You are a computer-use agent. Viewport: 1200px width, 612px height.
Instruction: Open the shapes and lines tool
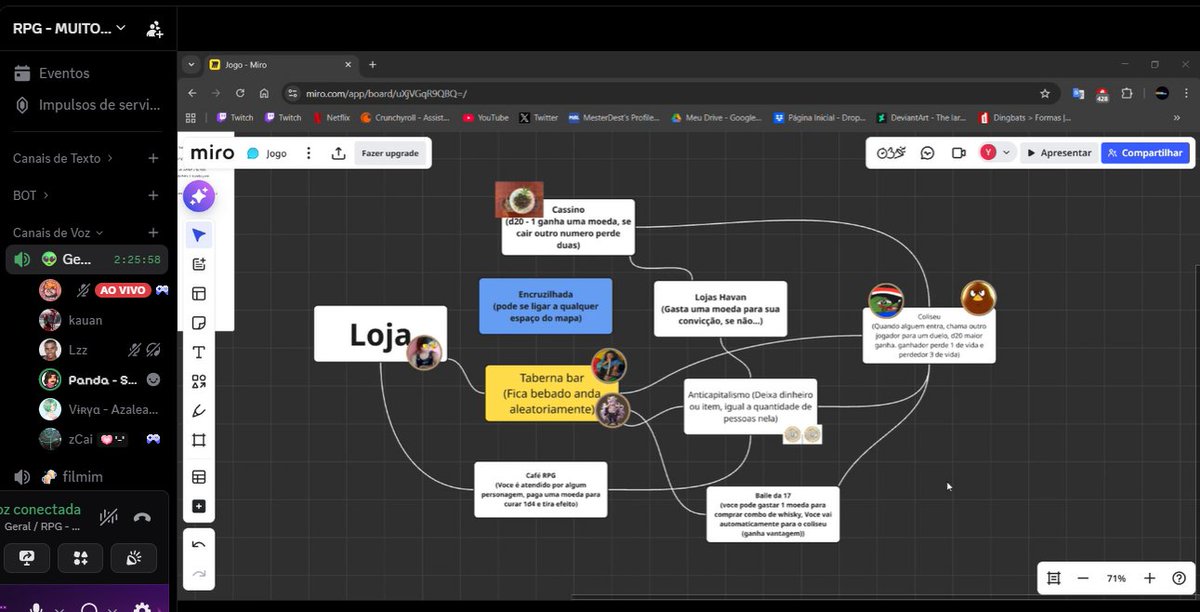198,381
